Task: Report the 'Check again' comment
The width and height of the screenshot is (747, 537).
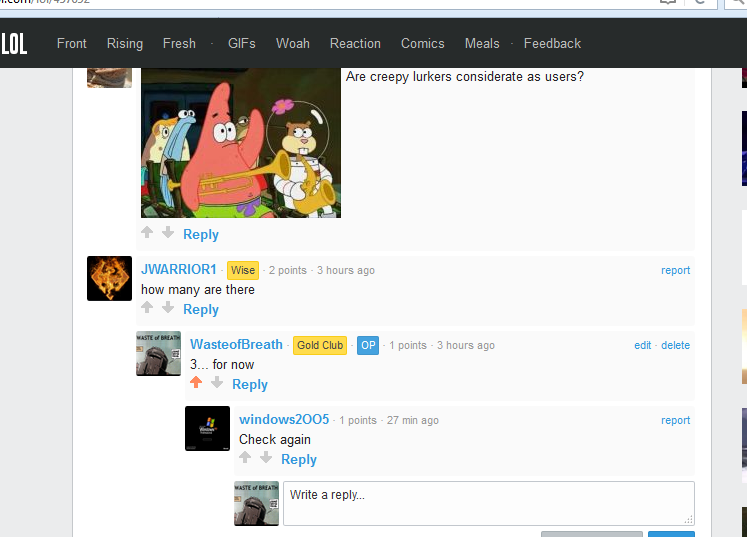Action: pos(675,420)
